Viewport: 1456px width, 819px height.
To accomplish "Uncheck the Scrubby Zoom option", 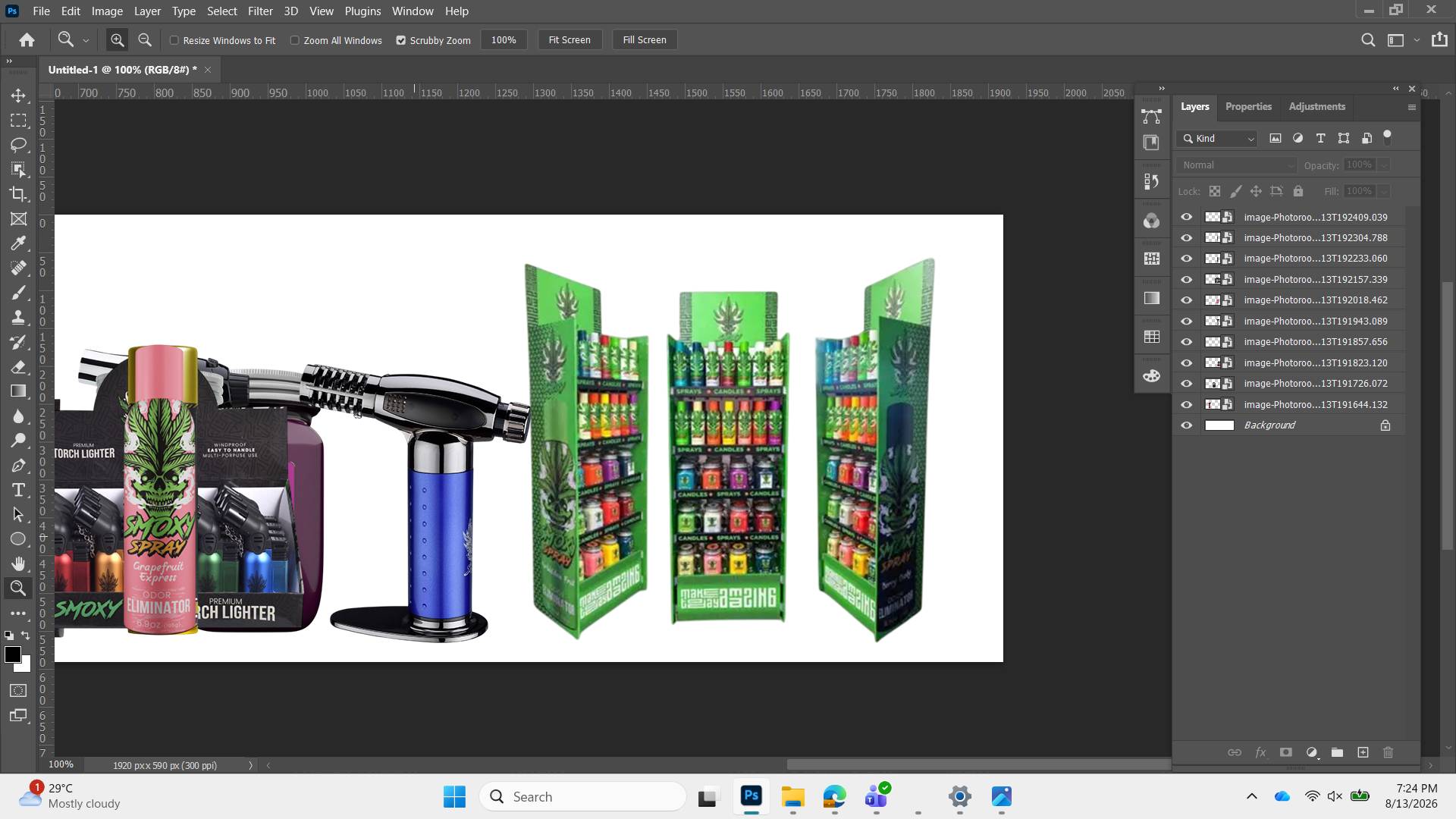I will pyautogui.click(x=401, y=40).
